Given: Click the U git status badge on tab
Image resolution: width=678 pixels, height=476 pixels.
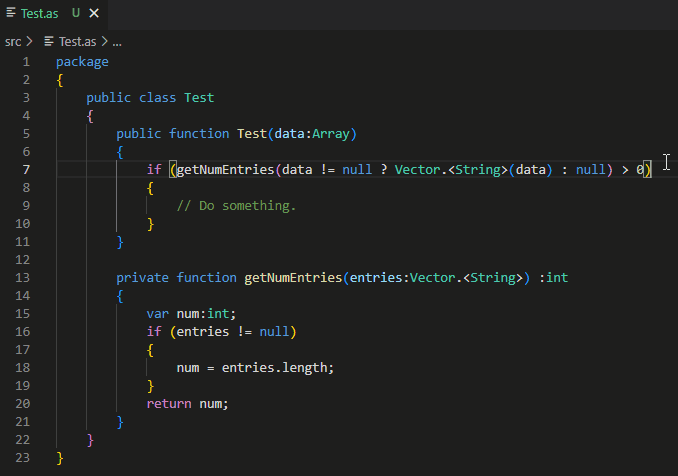Looking at the screenshot, I should click(x=76, y=13).
